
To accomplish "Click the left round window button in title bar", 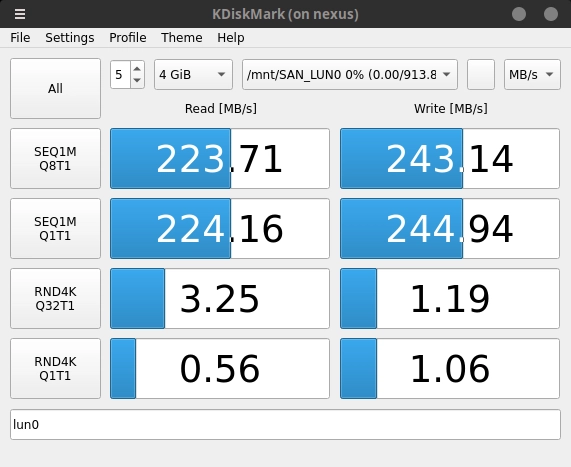I will pos(519,14).
